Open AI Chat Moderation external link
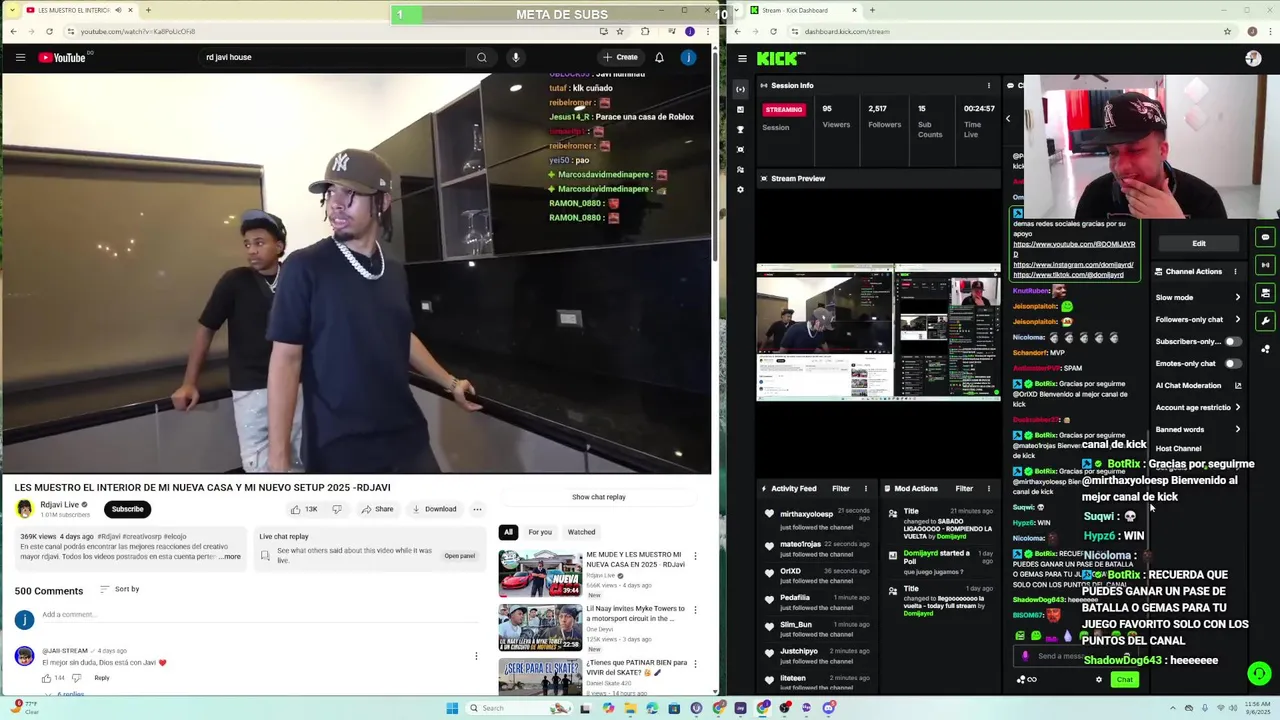This screenshot has height=720, width=1280. [x=1238, y=385]
